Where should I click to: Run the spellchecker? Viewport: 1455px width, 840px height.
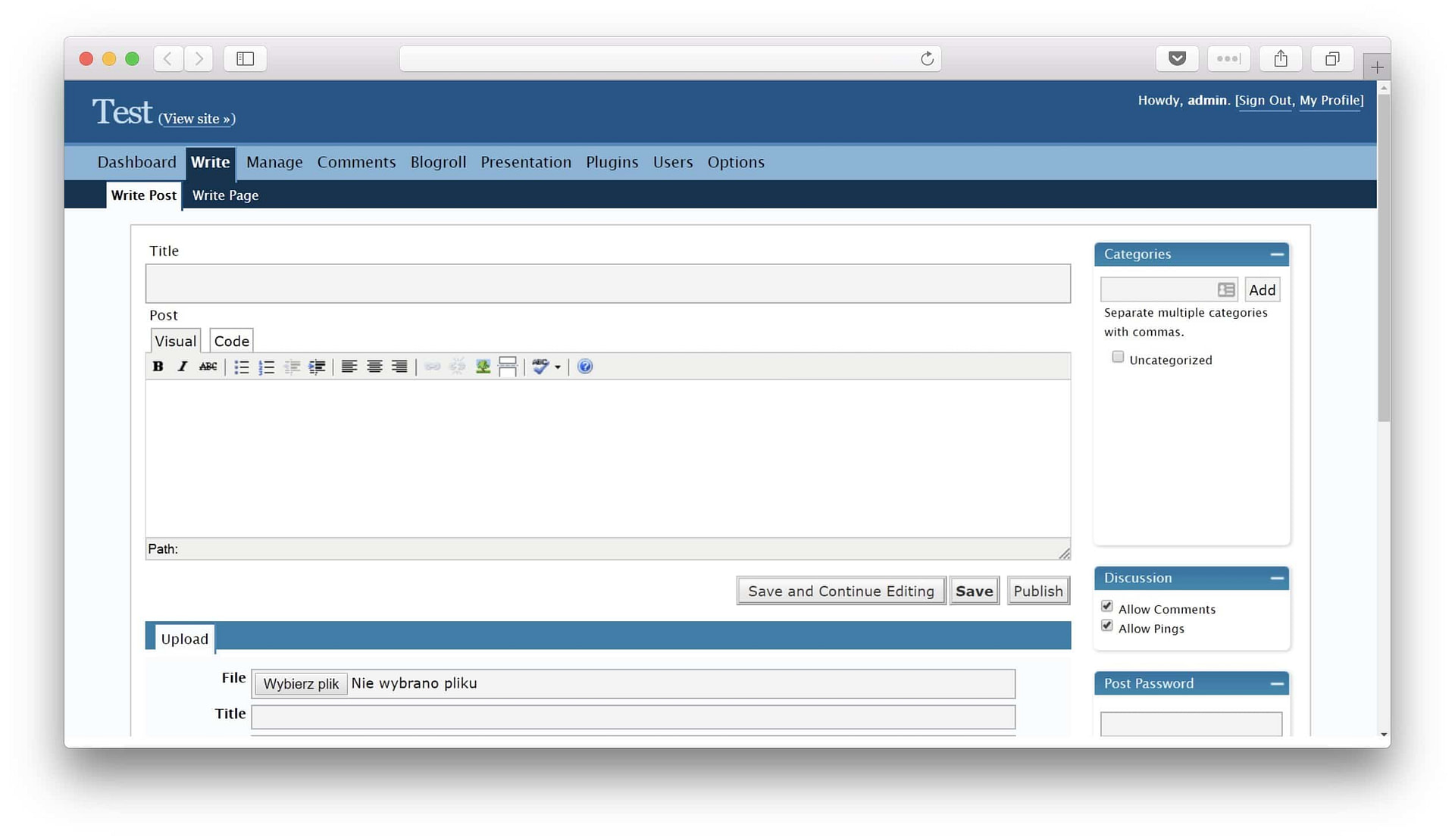540,367
